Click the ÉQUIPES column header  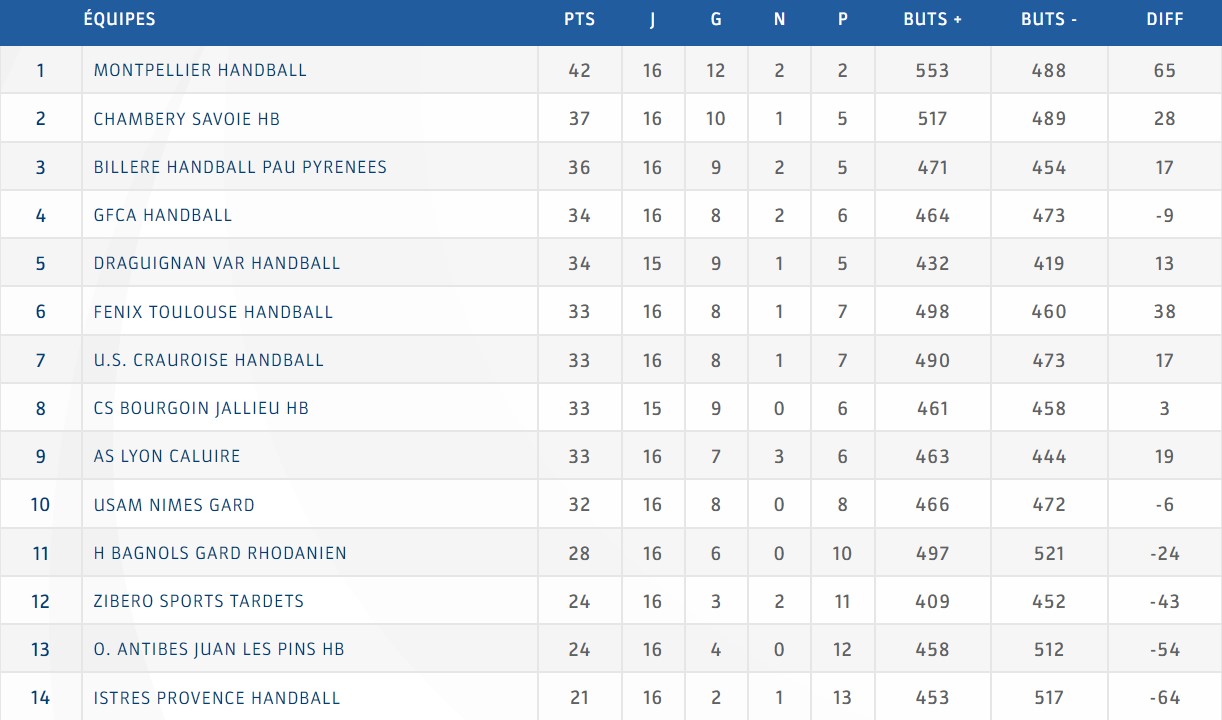tap(119, 19)
